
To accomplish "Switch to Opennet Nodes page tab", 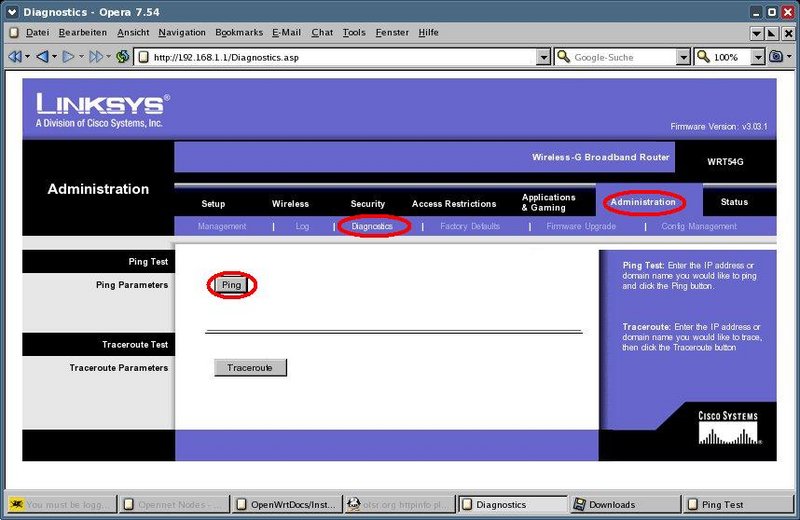I will click(174, 505).
